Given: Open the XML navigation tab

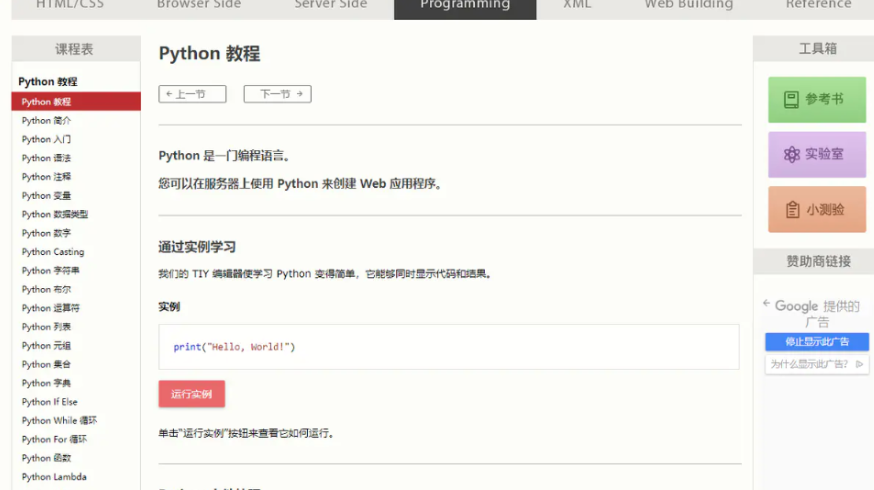Looking at the screenshot, I should click(577, 6).
